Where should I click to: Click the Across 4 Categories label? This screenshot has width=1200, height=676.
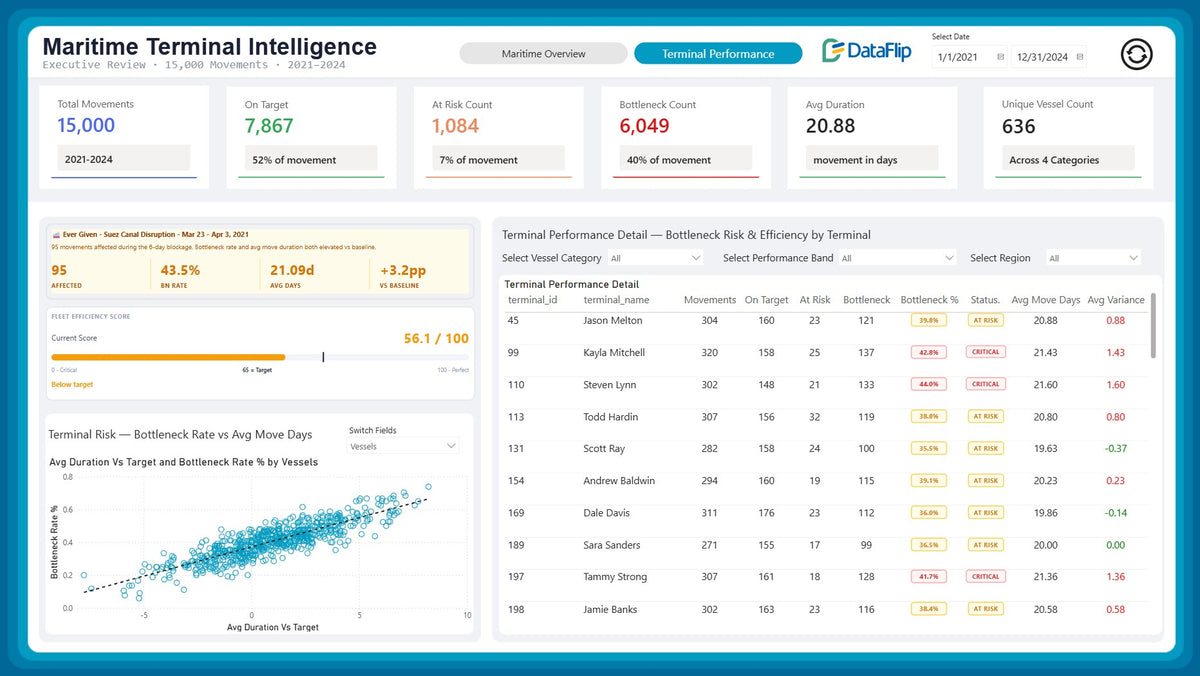[1054, 160]
